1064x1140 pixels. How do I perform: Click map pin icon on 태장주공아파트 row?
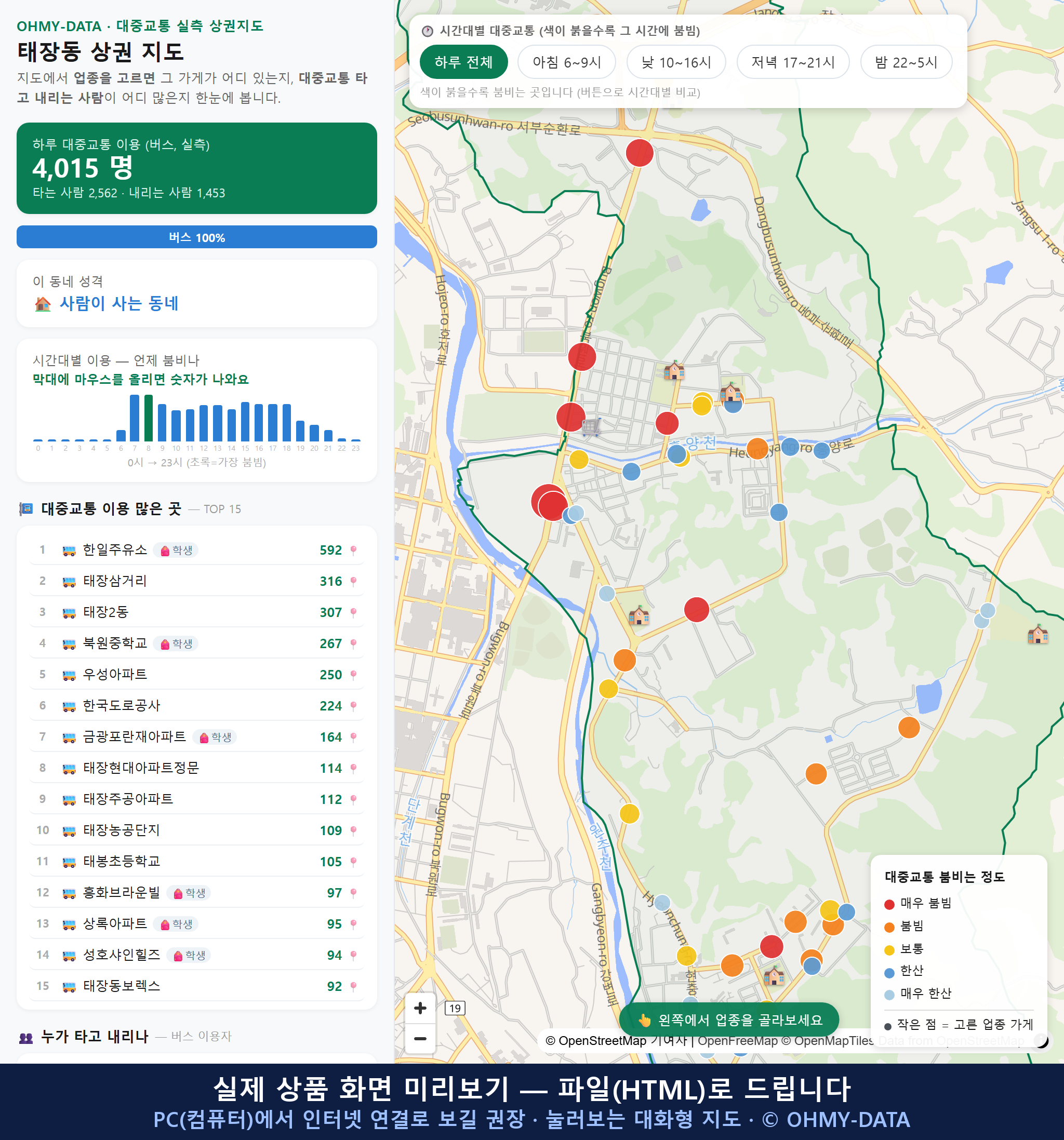pos(353,799)
